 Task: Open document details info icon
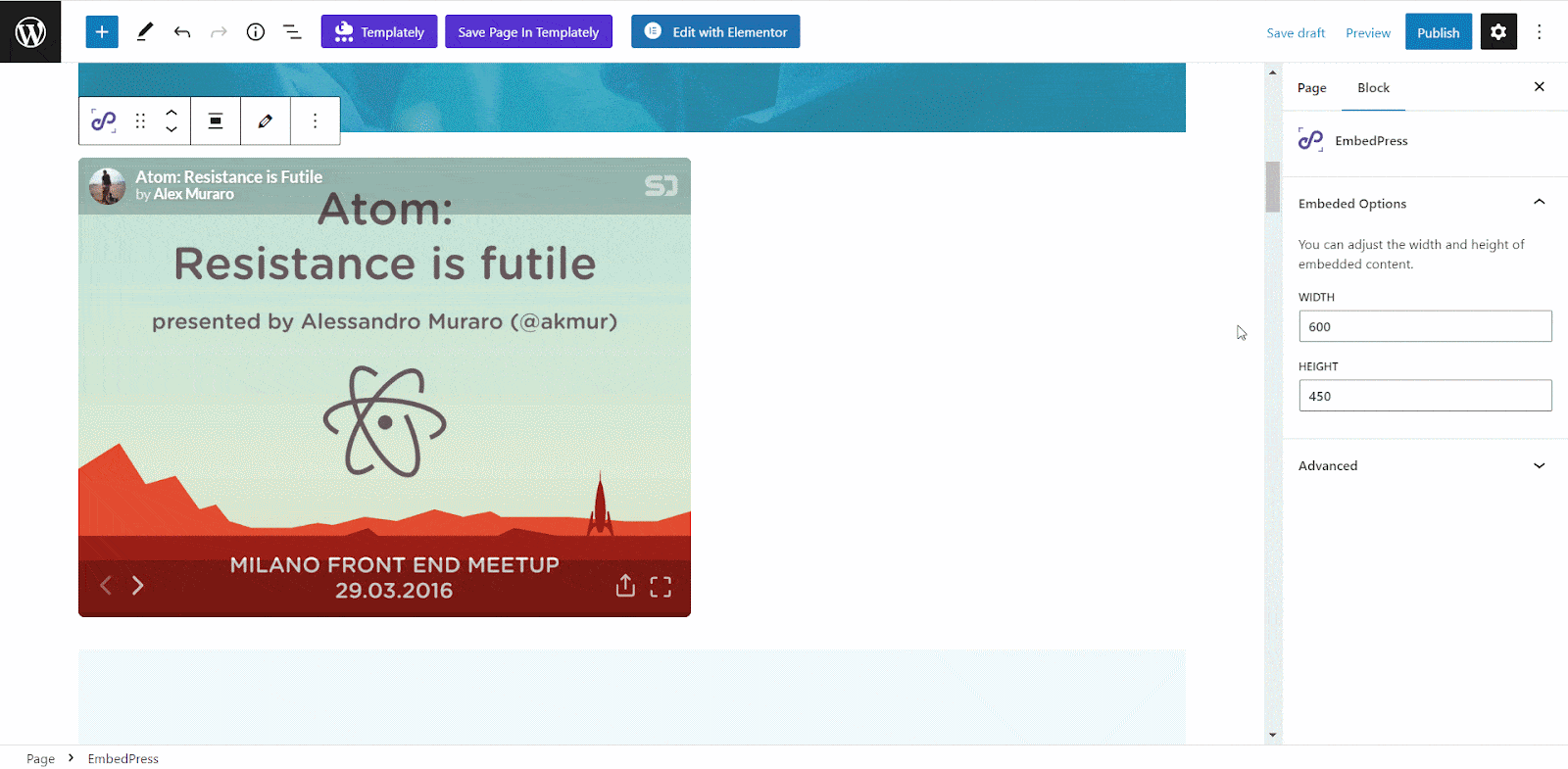click(256, 31)
